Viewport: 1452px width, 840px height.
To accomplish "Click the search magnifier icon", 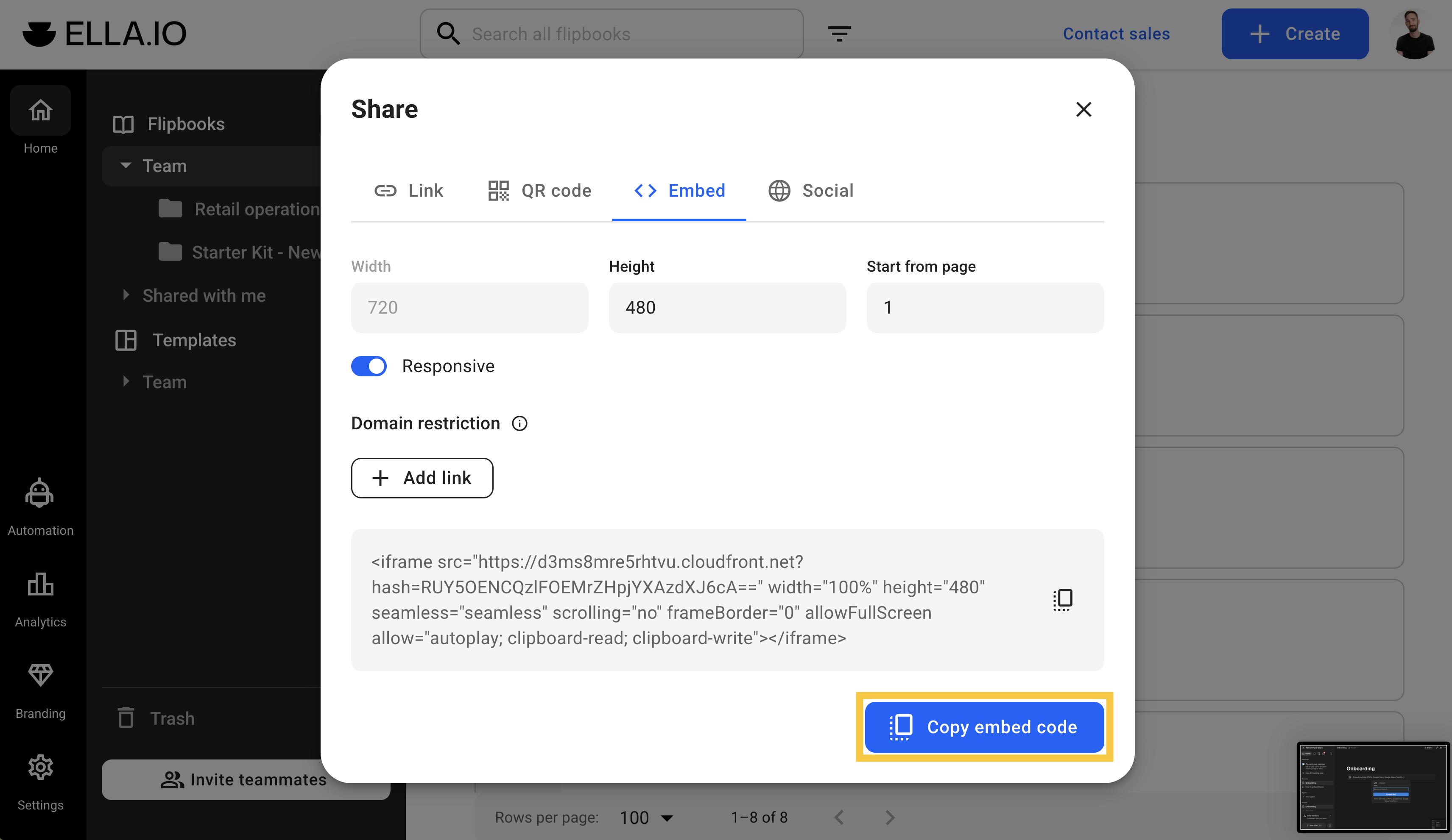I will point(448,33).
